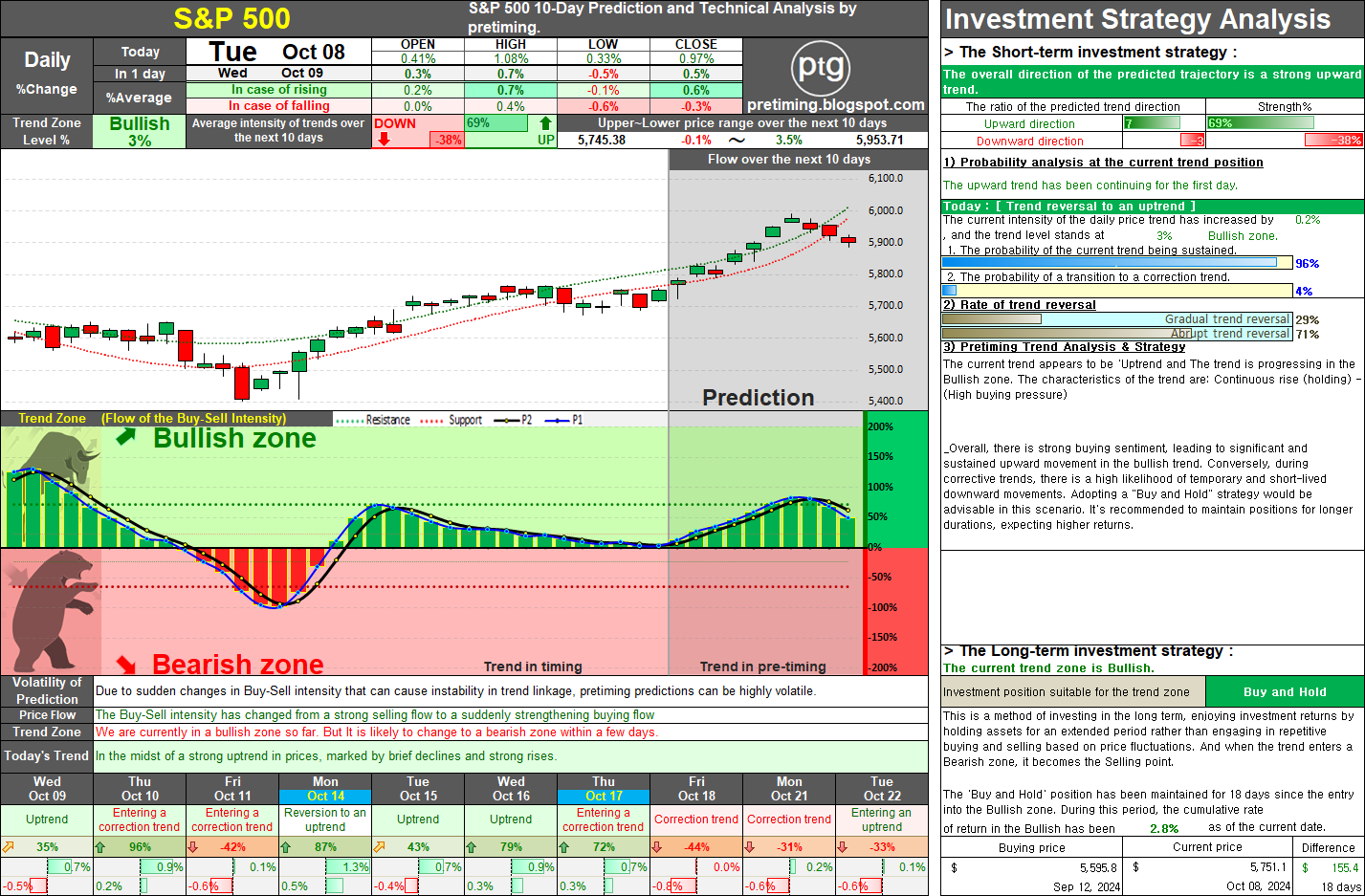Click the buying price 5,595.8
Image resolution: width=1365 pixels, height=896 pixels.
(1098, 868)
